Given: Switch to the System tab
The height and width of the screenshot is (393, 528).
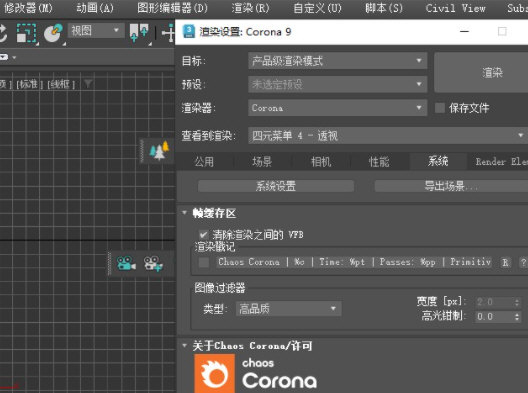Looking at the screenshot, I should 438,162.
